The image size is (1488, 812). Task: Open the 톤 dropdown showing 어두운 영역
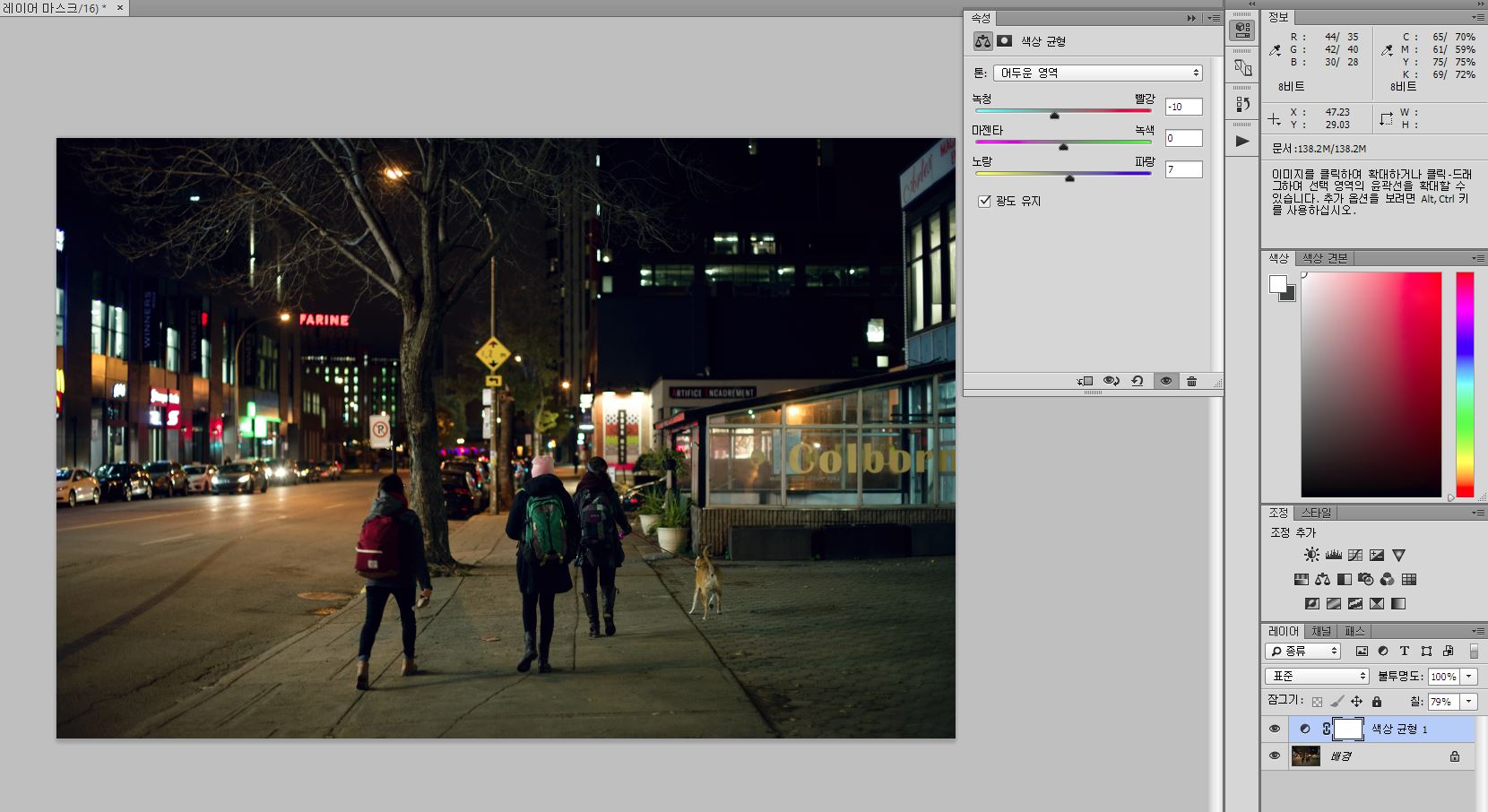click(1097, 73)
